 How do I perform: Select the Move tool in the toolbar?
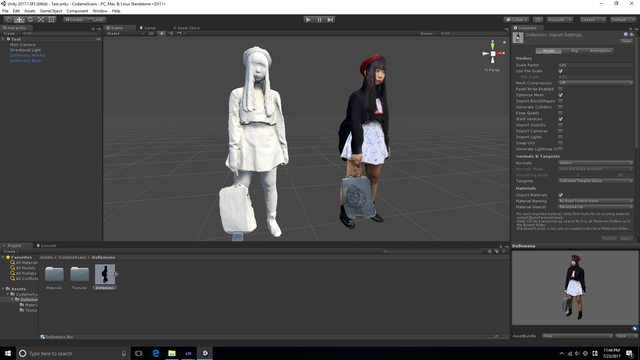19,20
